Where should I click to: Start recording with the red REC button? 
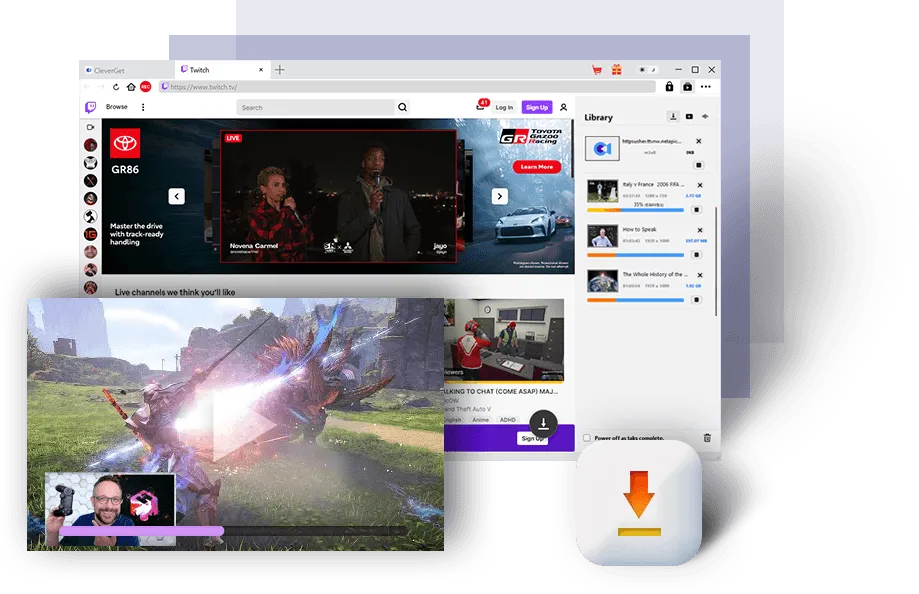point(146,87)
